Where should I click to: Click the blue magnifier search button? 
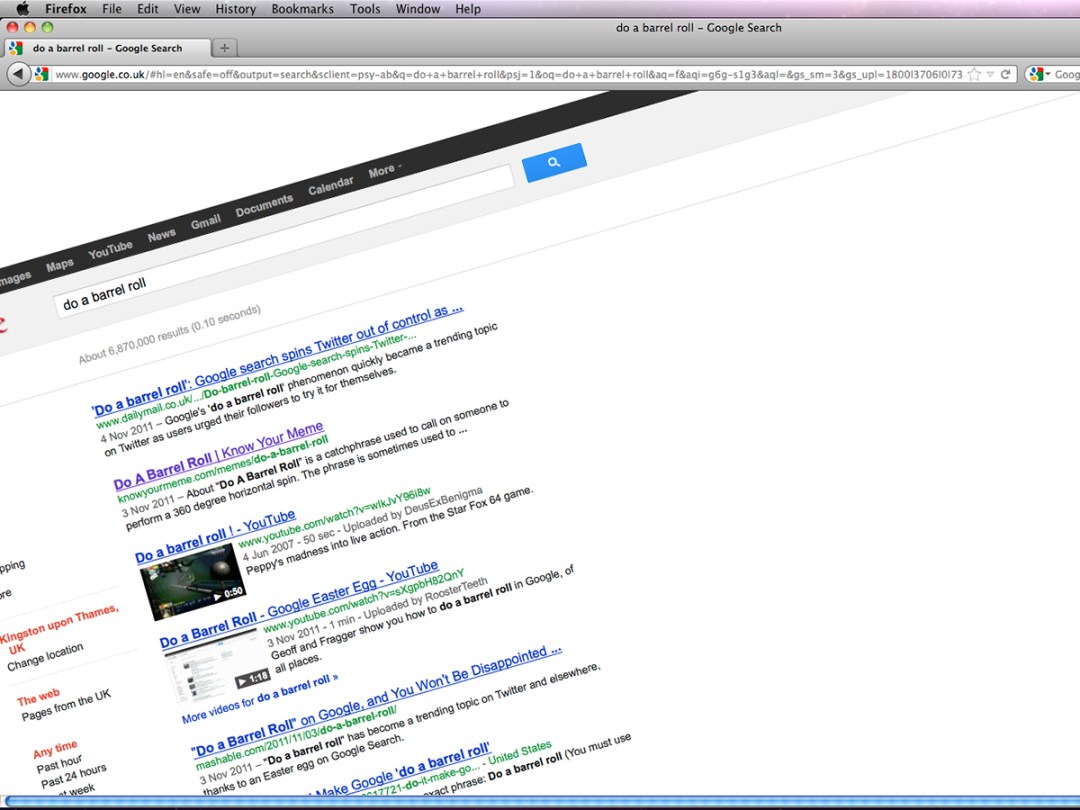click(554, 163)
